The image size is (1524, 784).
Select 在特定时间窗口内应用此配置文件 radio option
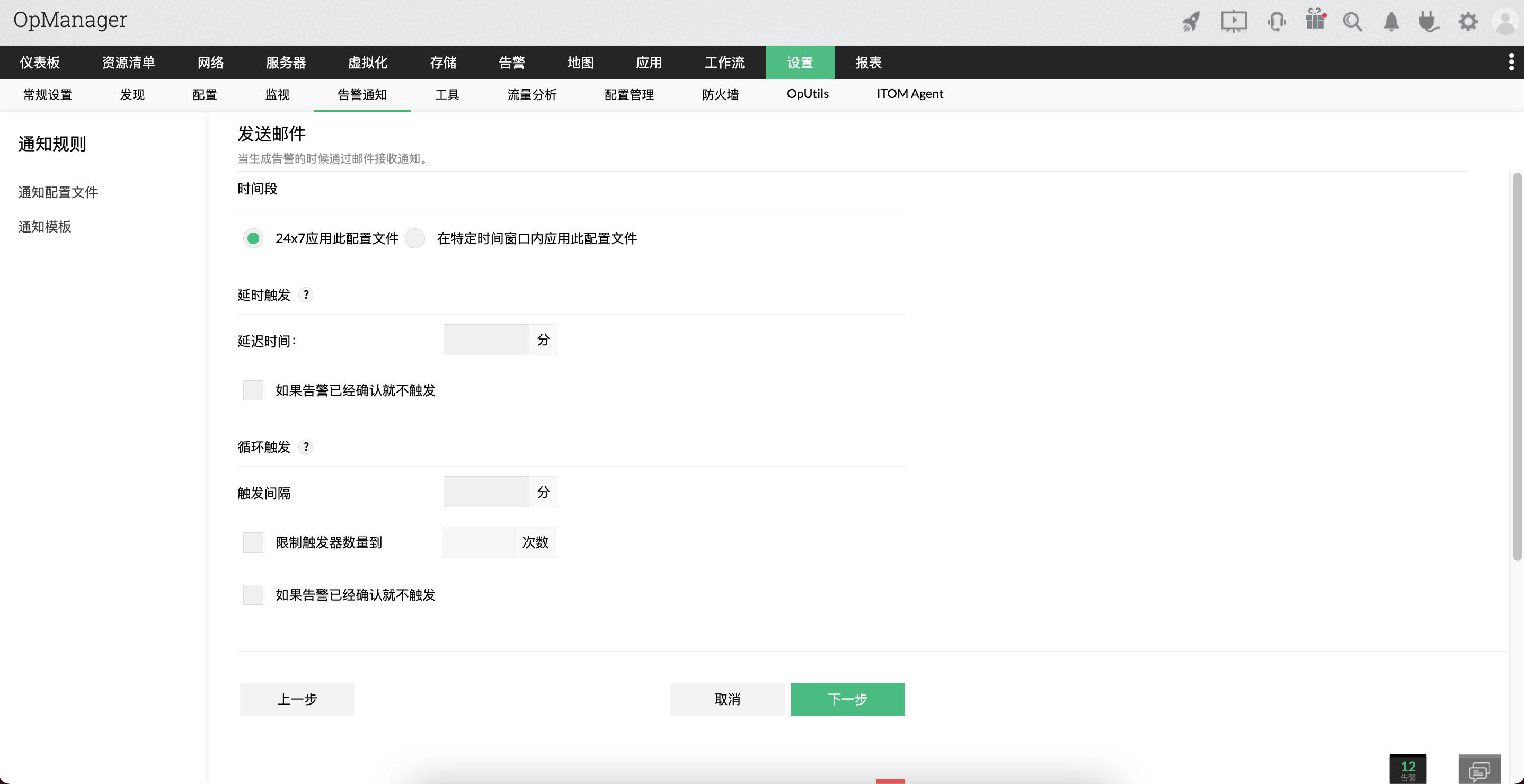(x=415, y=238)
